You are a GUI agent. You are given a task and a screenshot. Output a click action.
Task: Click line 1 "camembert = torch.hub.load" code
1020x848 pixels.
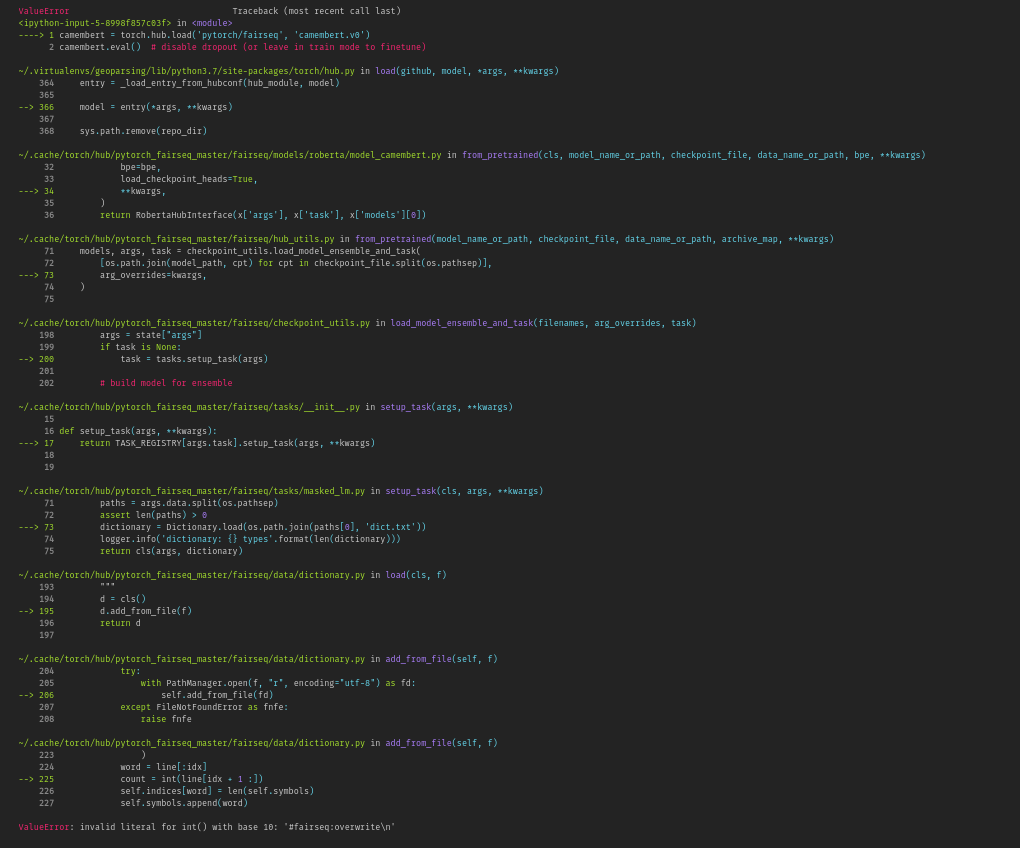click(215, 35)
